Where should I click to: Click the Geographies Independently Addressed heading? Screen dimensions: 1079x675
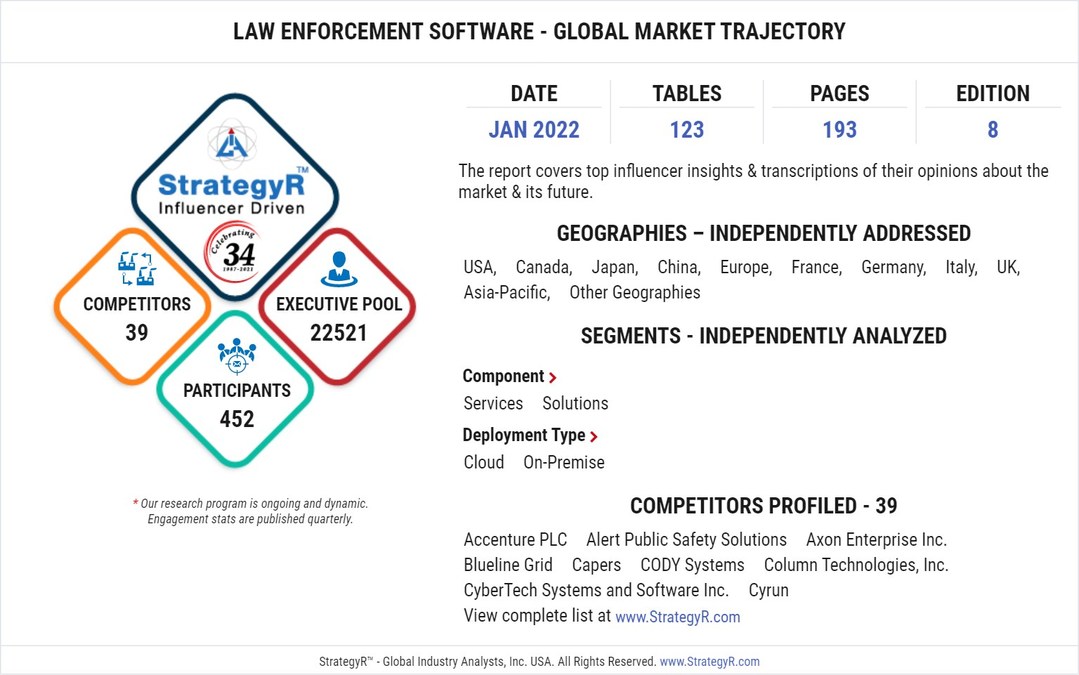point(764,233)
